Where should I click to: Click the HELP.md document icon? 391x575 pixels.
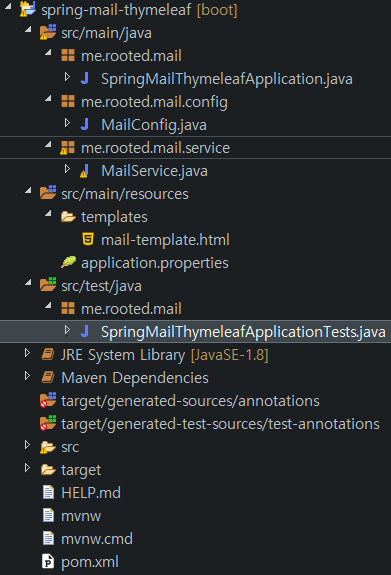(x=48, y=492)
